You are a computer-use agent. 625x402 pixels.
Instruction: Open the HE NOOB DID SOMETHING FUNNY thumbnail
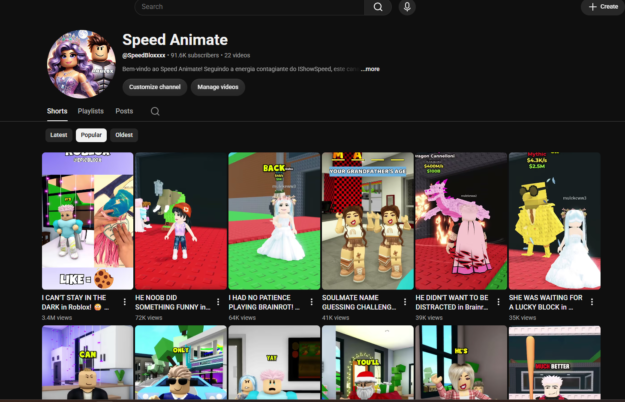[x=181, y=221]
